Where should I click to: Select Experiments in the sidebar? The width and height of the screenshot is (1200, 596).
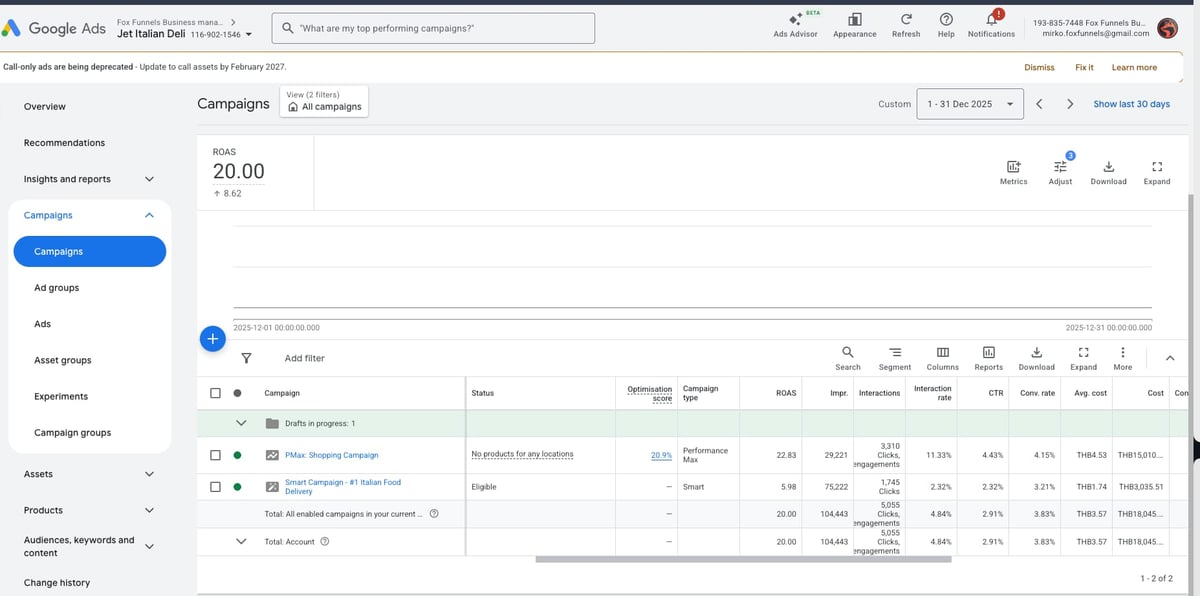tap(61, 397)
